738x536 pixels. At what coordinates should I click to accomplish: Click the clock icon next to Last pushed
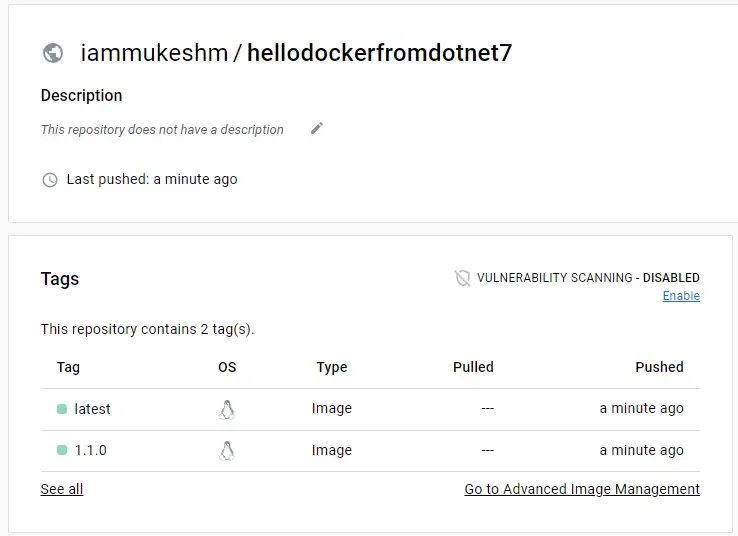(x=50, y=180)
